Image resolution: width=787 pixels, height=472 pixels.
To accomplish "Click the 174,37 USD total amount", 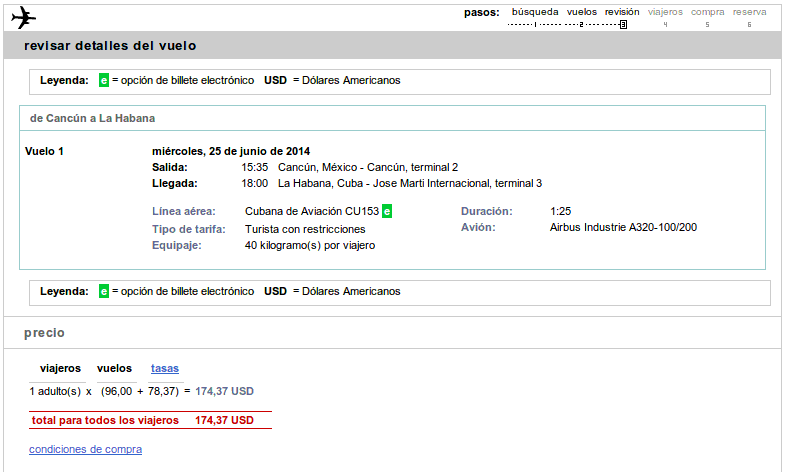I will point(224,420).
